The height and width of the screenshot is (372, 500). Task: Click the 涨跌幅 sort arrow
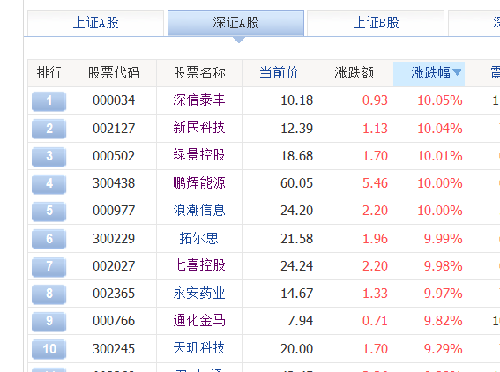(457, 72)
